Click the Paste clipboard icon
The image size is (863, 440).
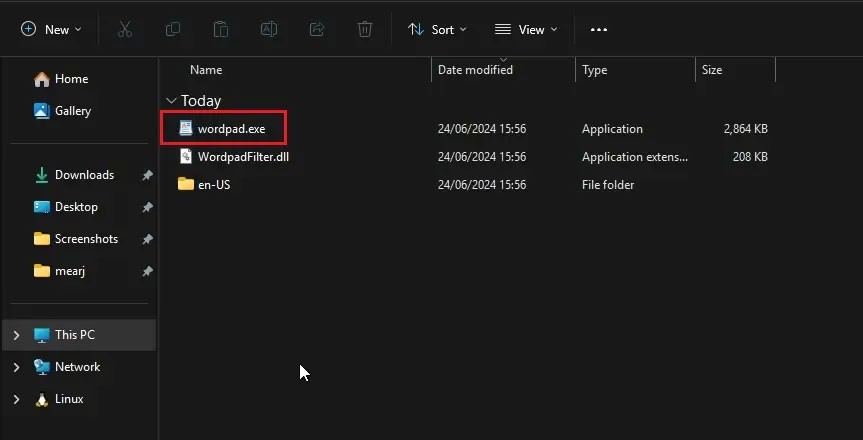tap(221, 30)
